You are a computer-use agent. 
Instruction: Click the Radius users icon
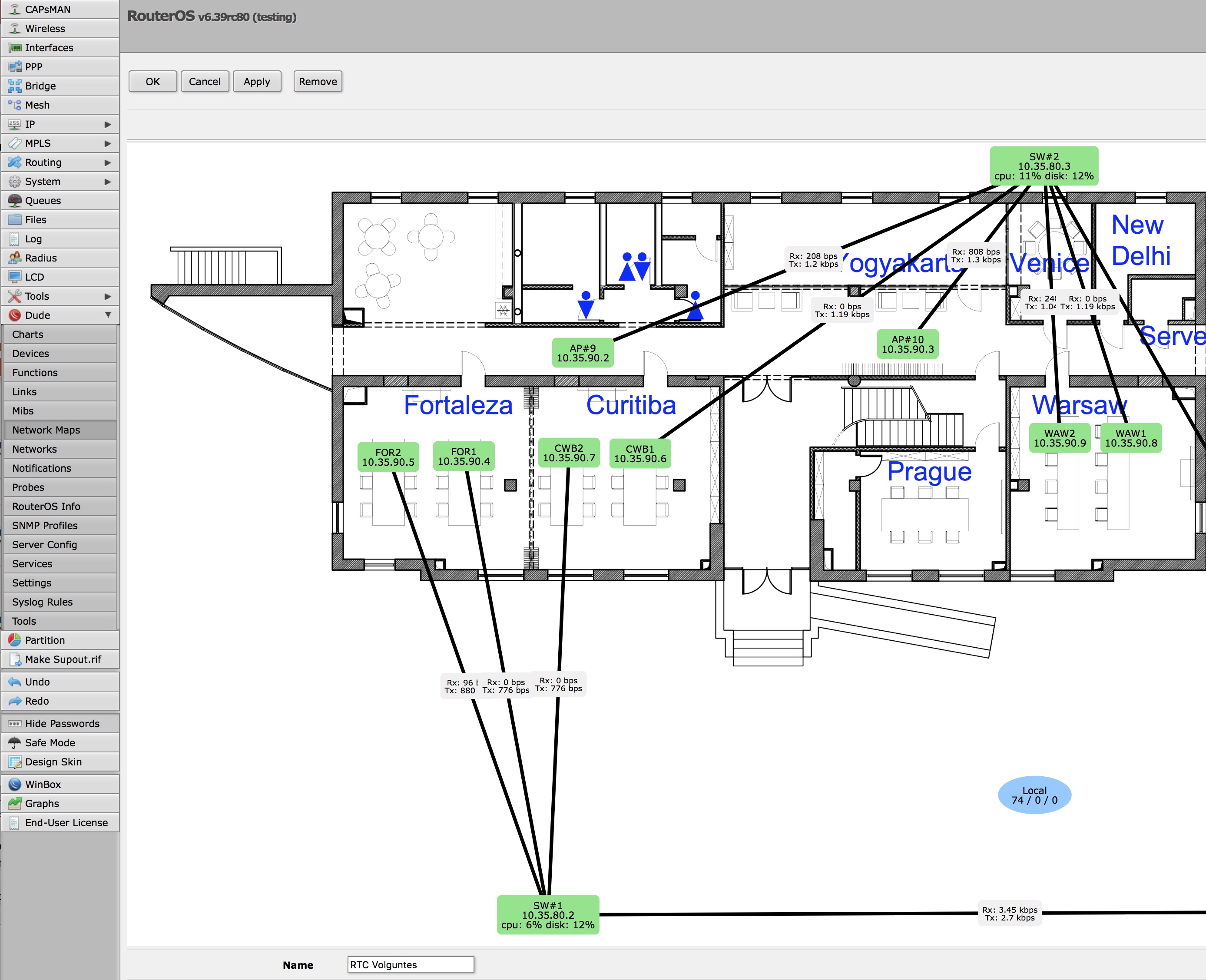click(15, 258)
